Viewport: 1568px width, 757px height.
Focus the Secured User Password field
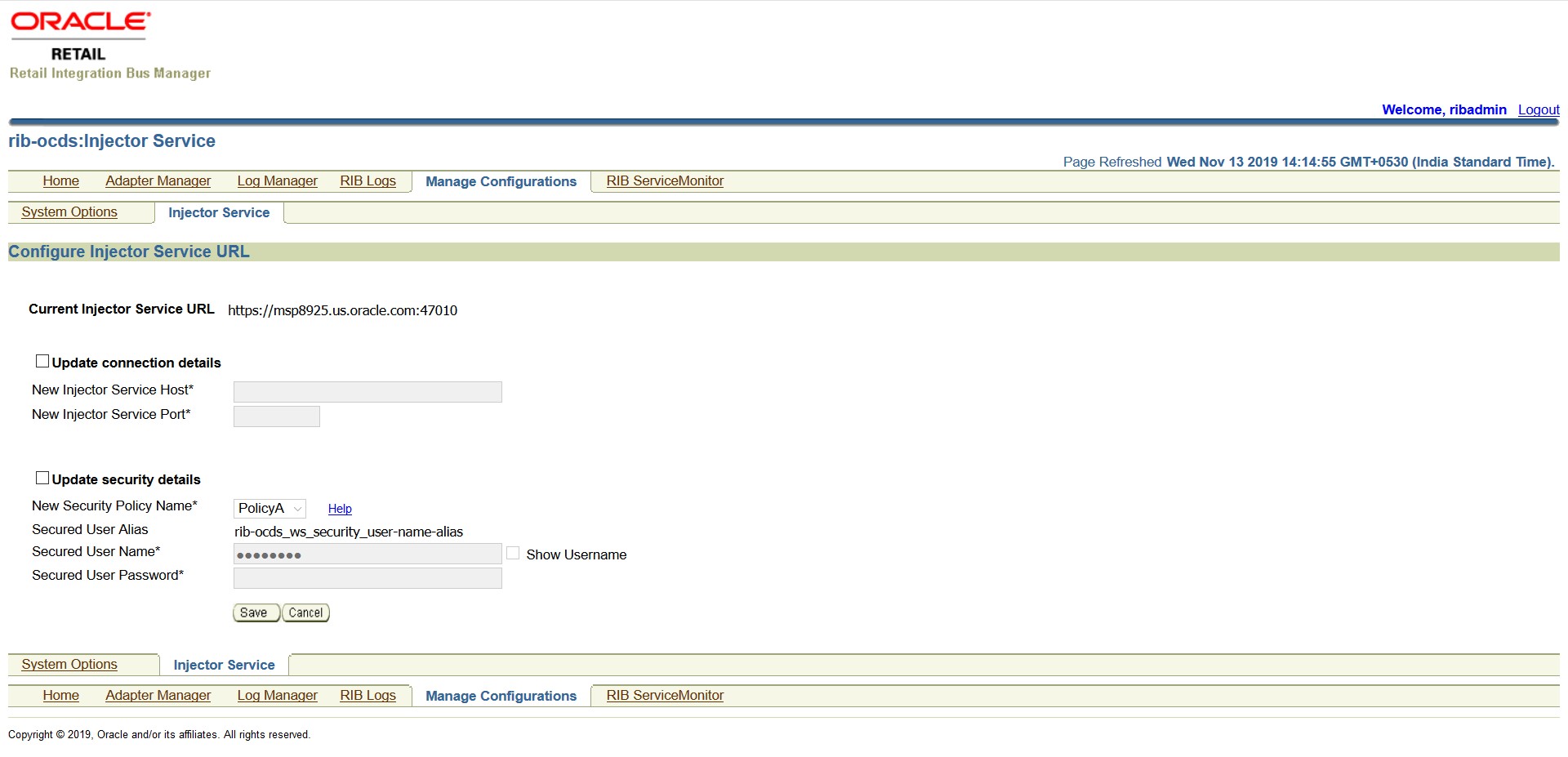367,578
